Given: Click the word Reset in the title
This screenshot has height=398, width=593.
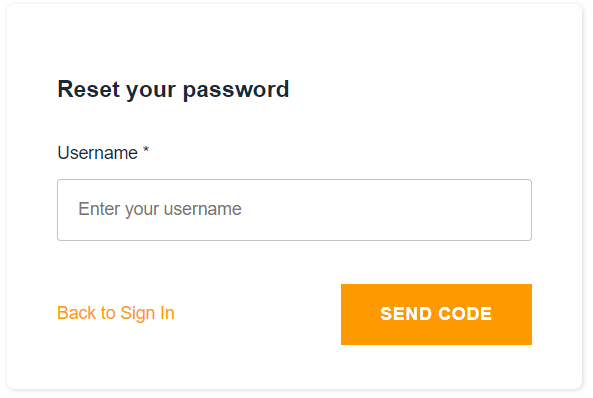Looking at the screenshot, I should pos(88,89).
